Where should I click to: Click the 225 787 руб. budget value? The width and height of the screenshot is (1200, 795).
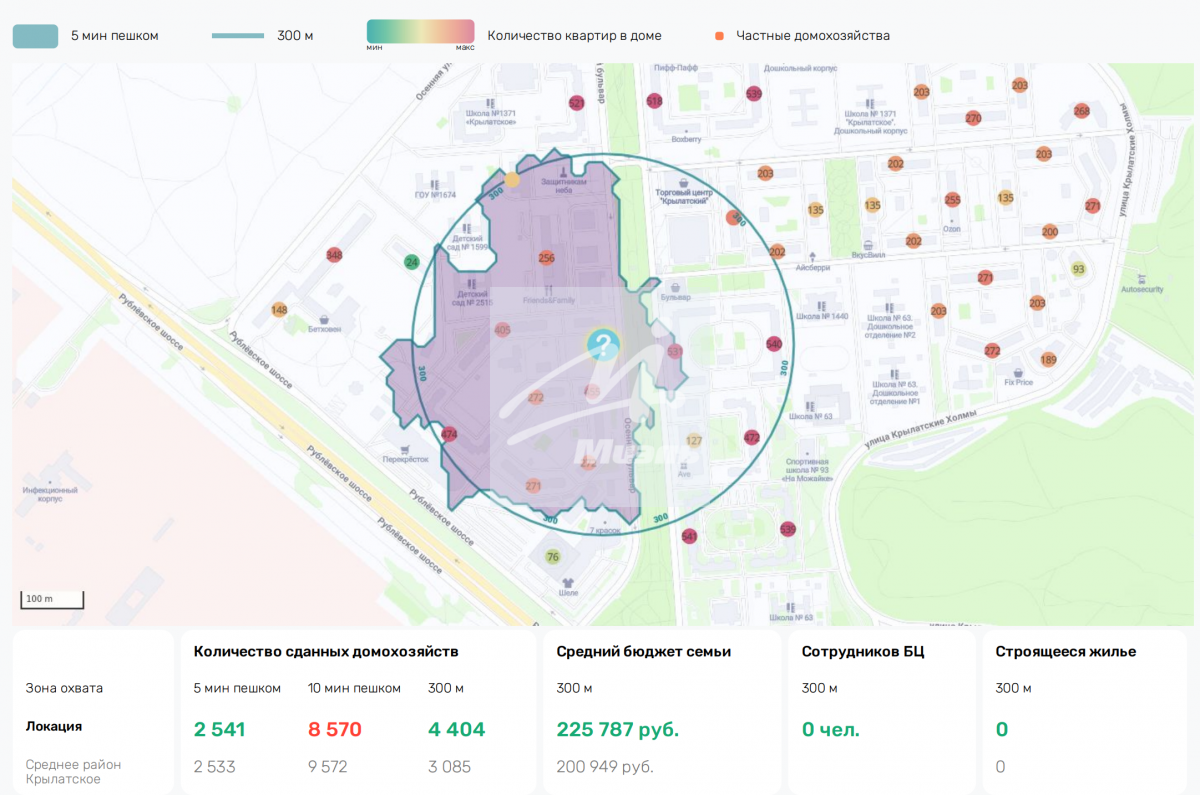pyautogui.click(x=617, y=730)
